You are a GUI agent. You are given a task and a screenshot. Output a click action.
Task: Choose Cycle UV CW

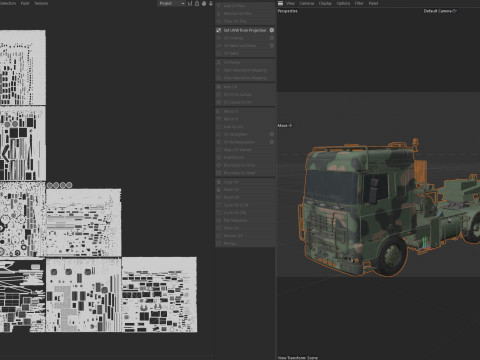point(245,213)
